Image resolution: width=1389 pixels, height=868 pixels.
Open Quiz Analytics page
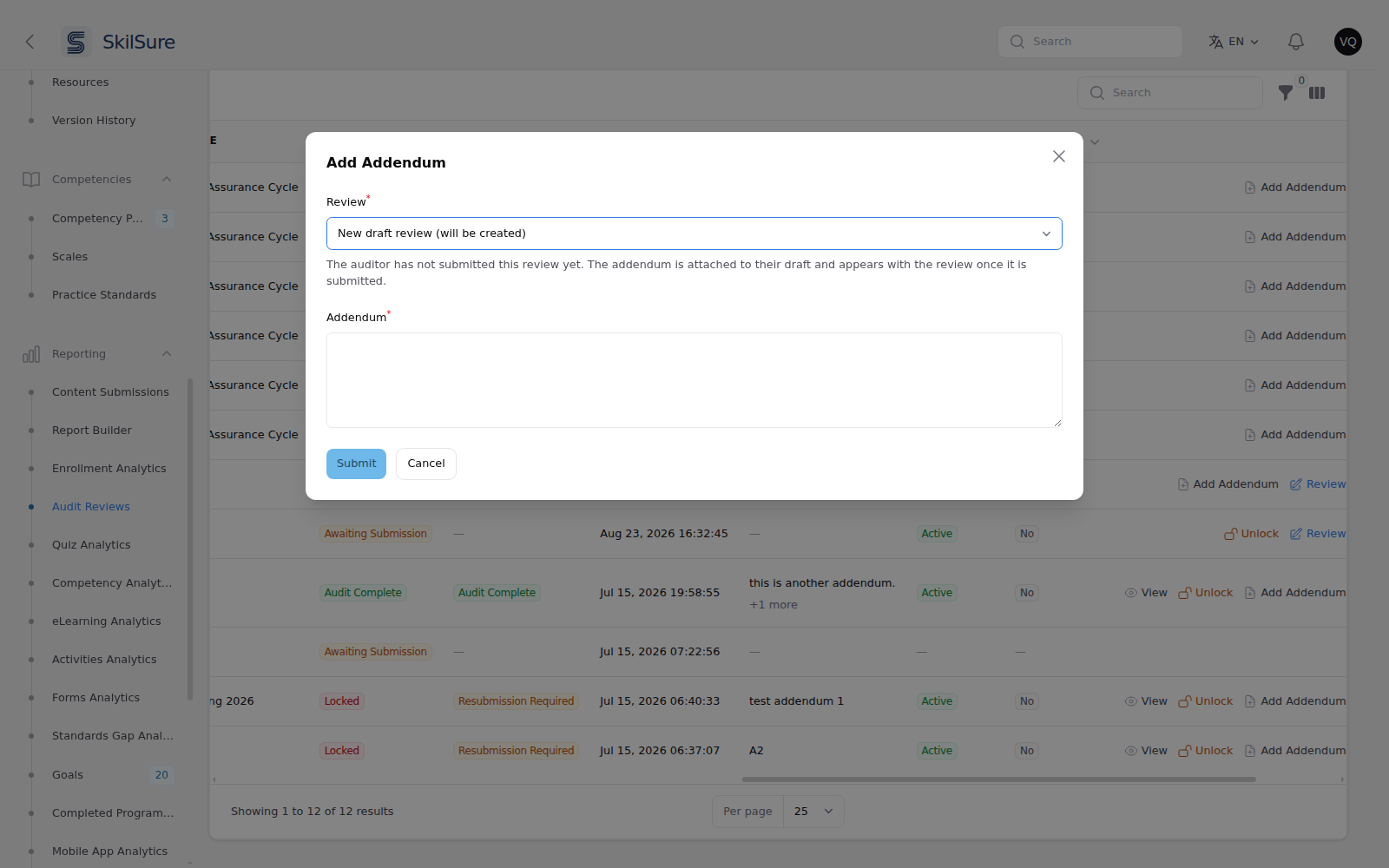pos(91,545)
